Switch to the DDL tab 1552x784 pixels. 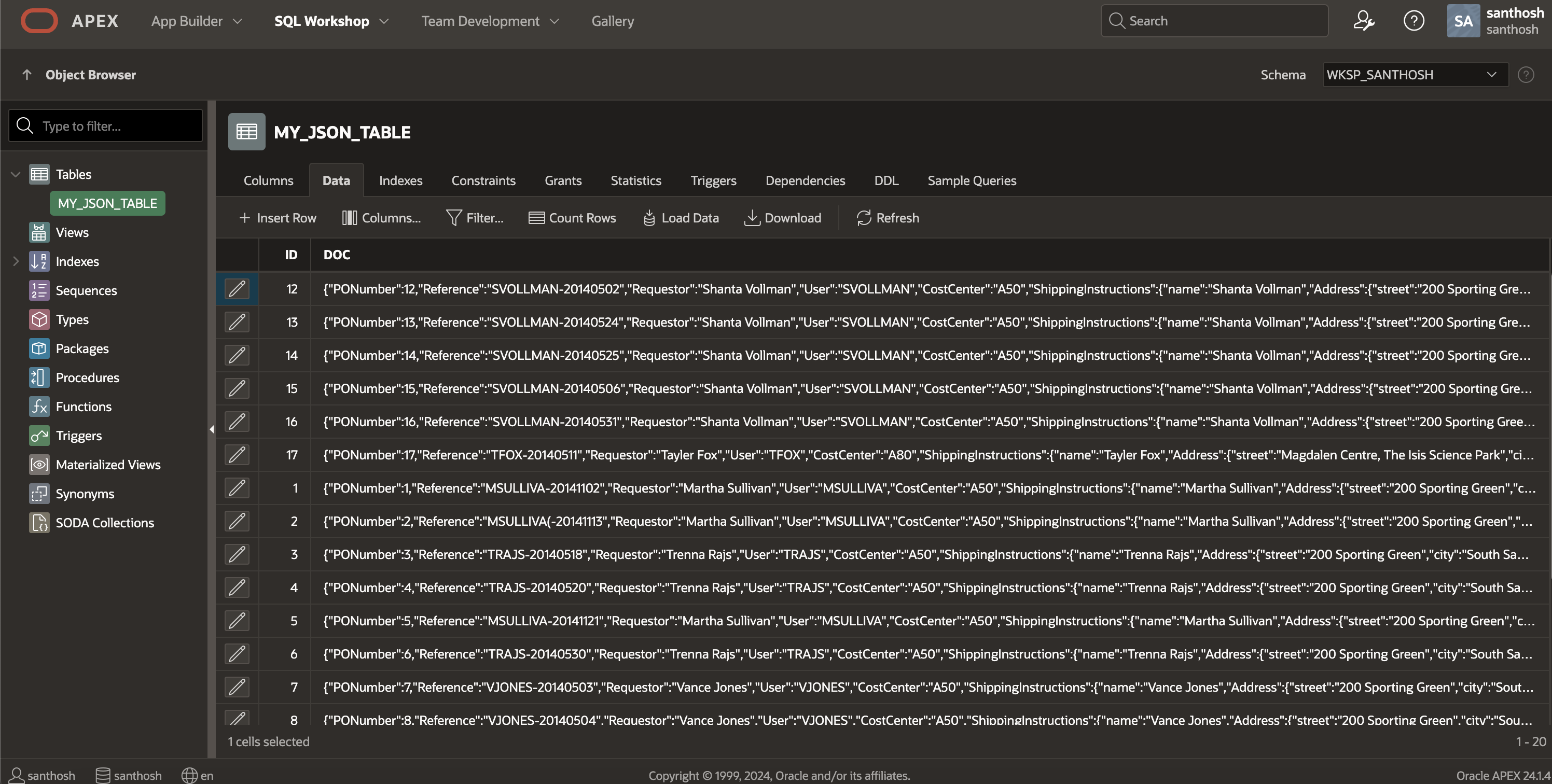[885, 180]
